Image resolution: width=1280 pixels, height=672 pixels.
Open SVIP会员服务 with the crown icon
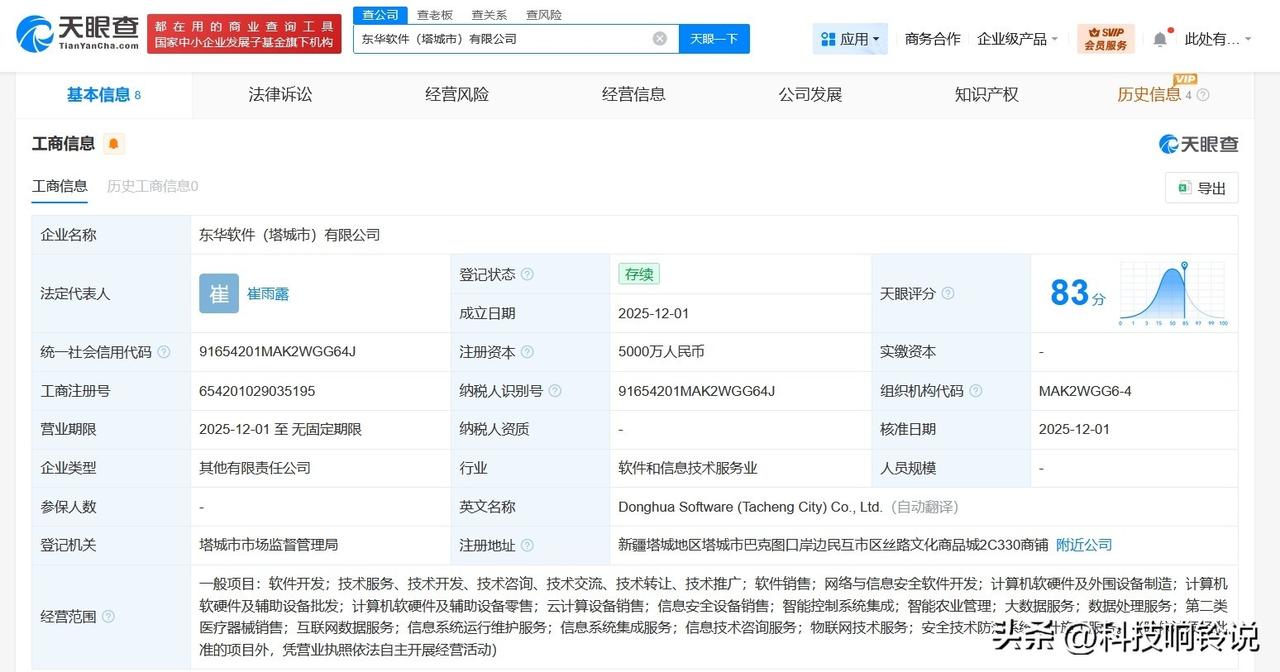pyautogui.click(x=1105, y=39)
